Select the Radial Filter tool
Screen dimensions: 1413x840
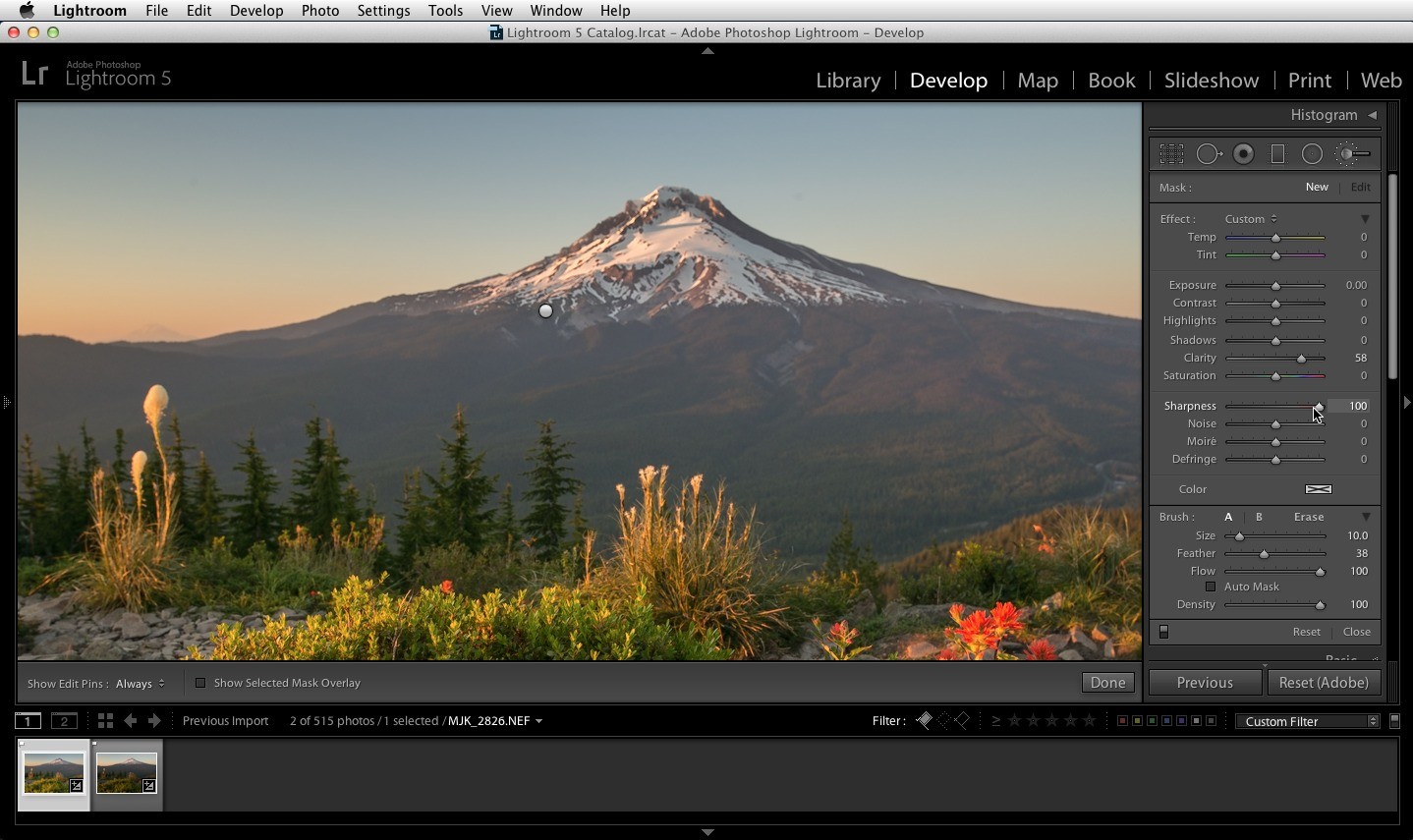1312,154
